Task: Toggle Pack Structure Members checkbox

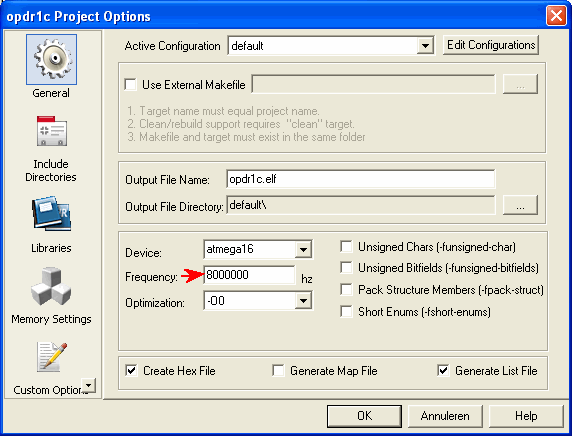Action: tap(346, 290)
